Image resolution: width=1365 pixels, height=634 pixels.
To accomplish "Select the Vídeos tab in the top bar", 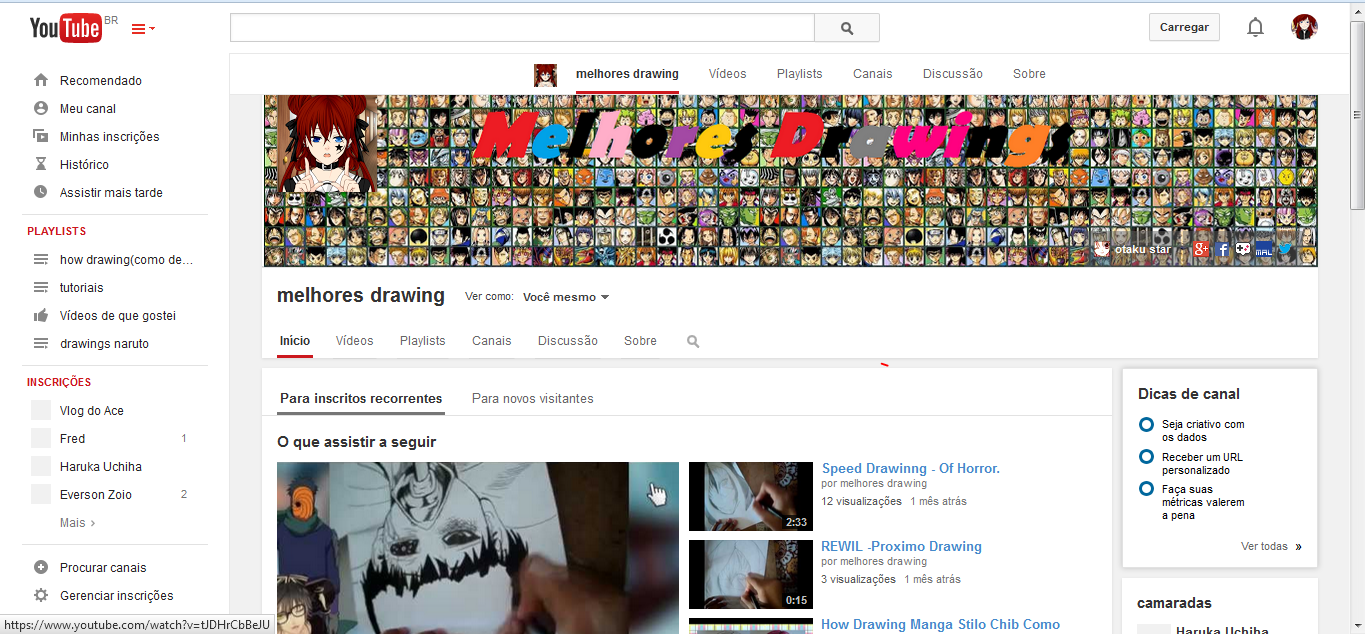I will pos(727,74).
